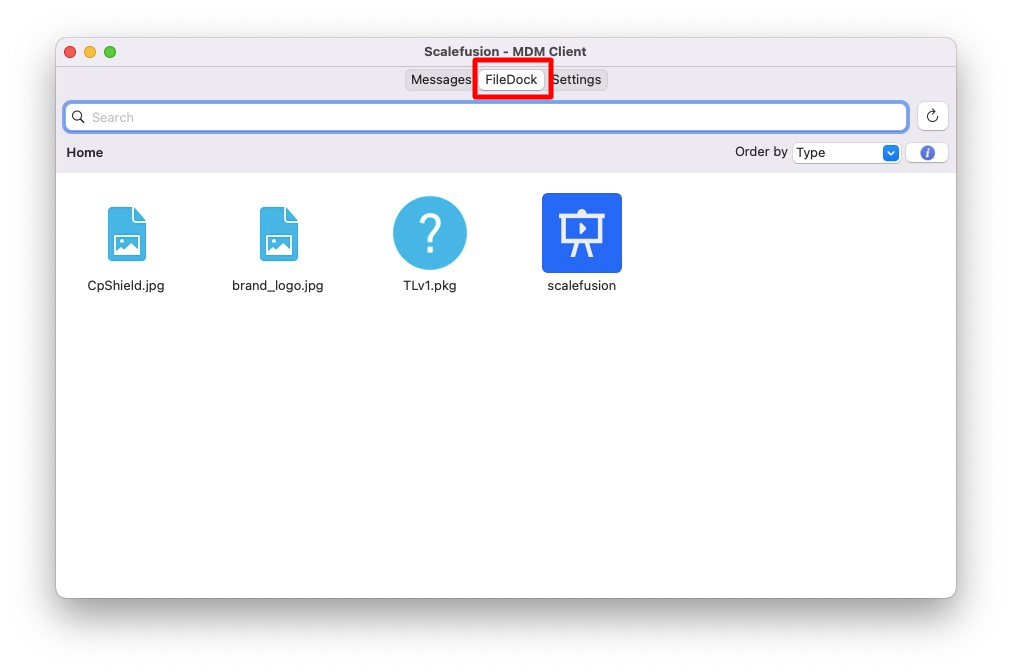Focus the Search input field
The image size is (1012, 672).
pos(486,117)
